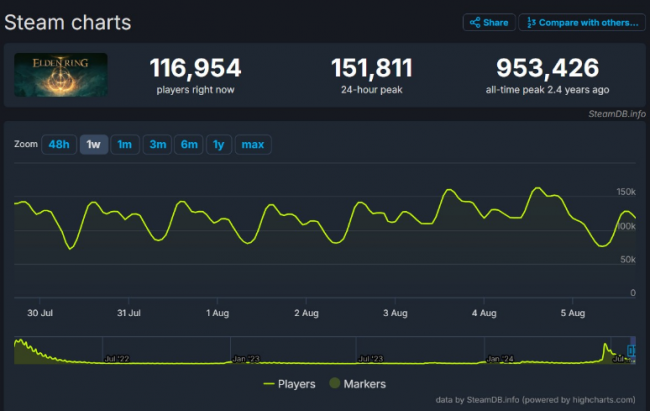Select 1y zoom range
The image size is (650, 411).
coord(218,145)
